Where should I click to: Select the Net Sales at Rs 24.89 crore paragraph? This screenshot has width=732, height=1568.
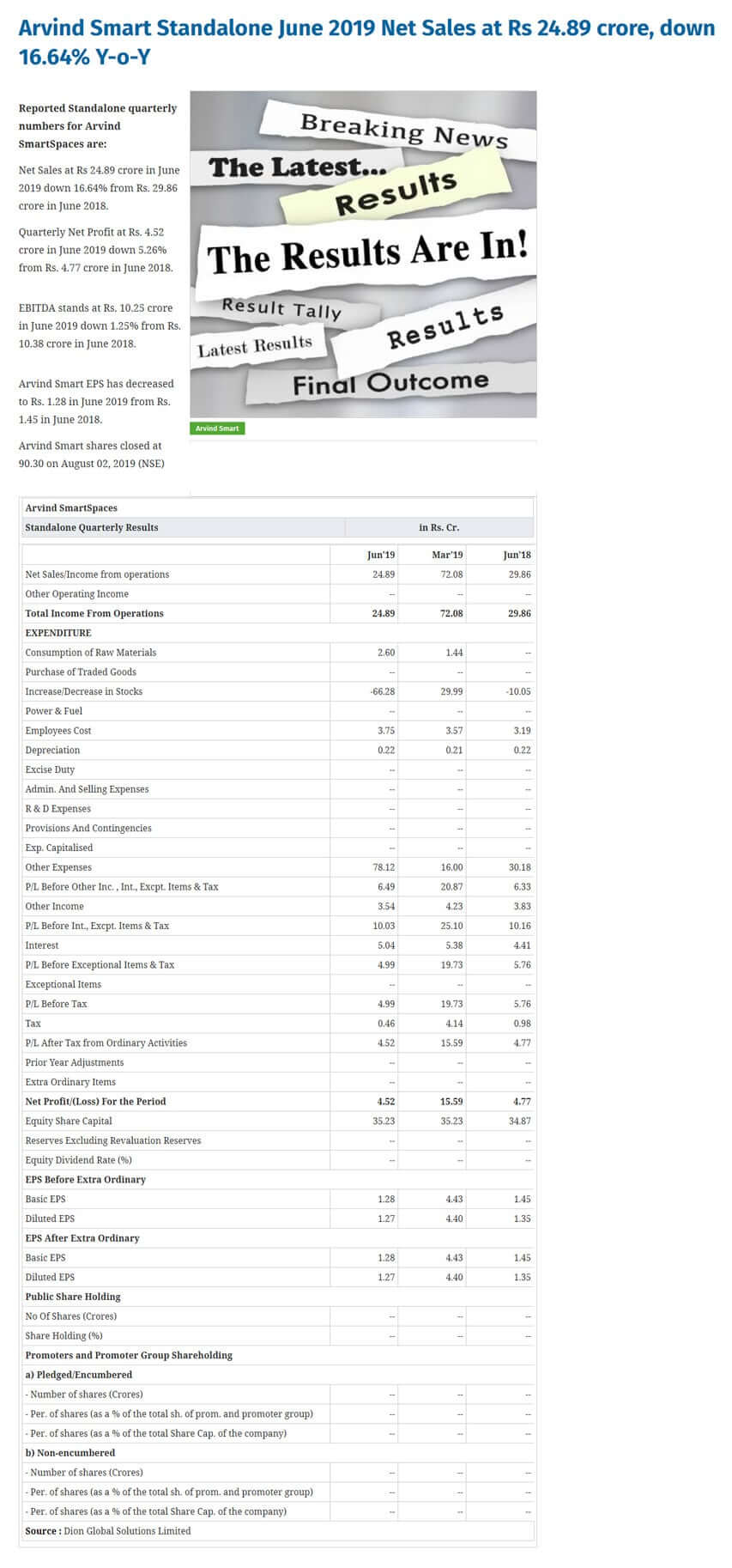[x=100, y=188]
